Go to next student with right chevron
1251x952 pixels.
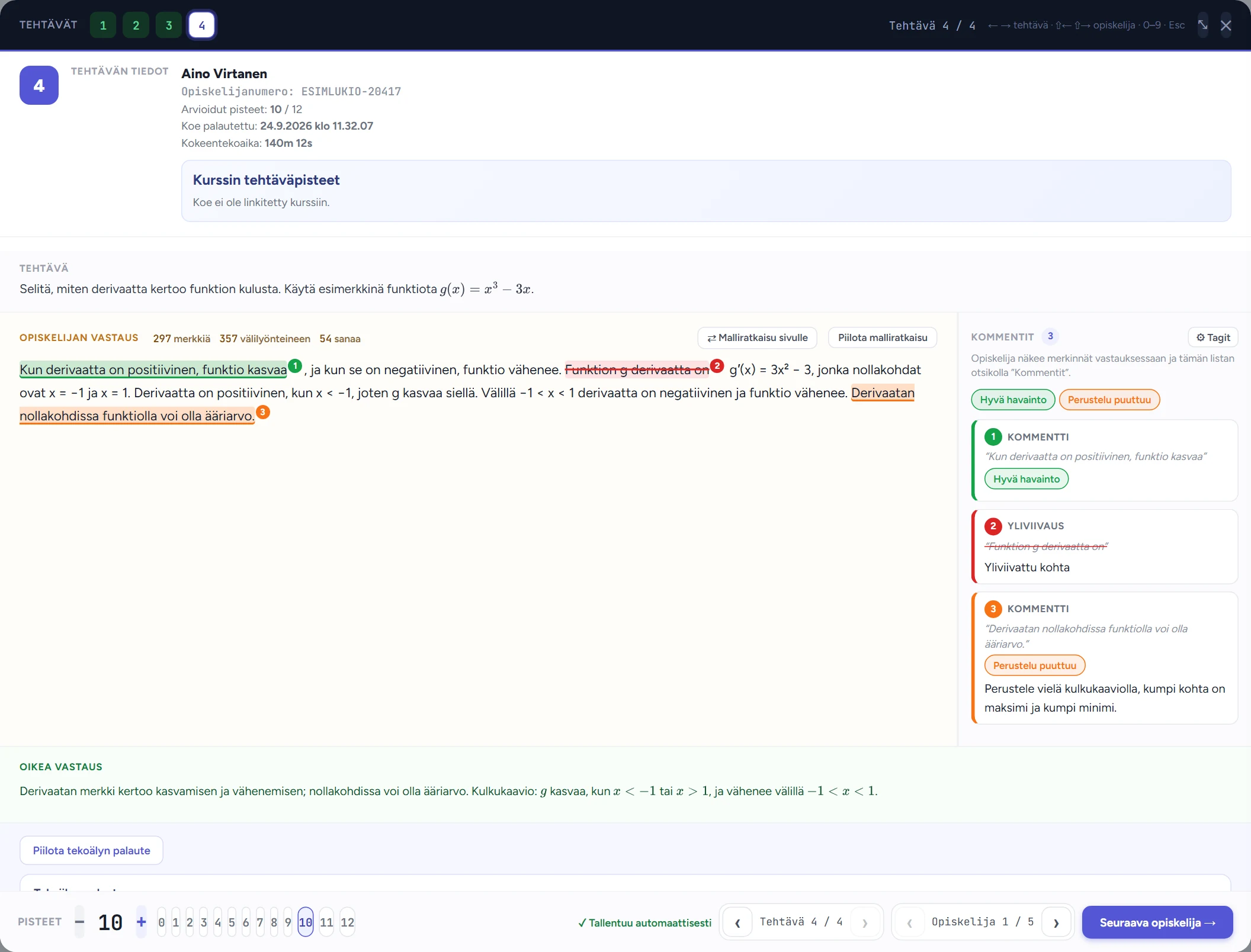pos(1056,922)
